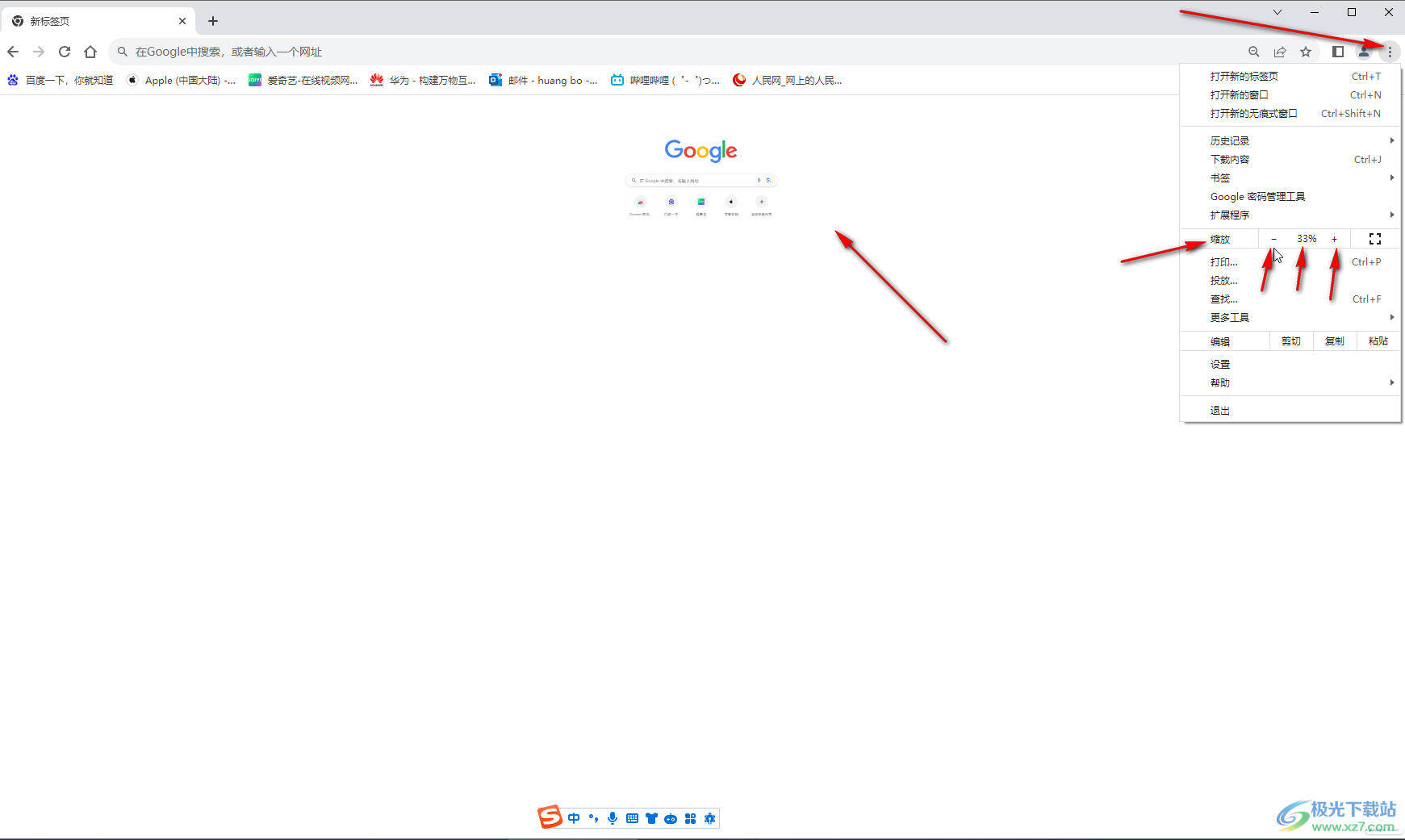Click the Sogou input method logo
The height and width of the screenshot is (840, 1405).
550,817
